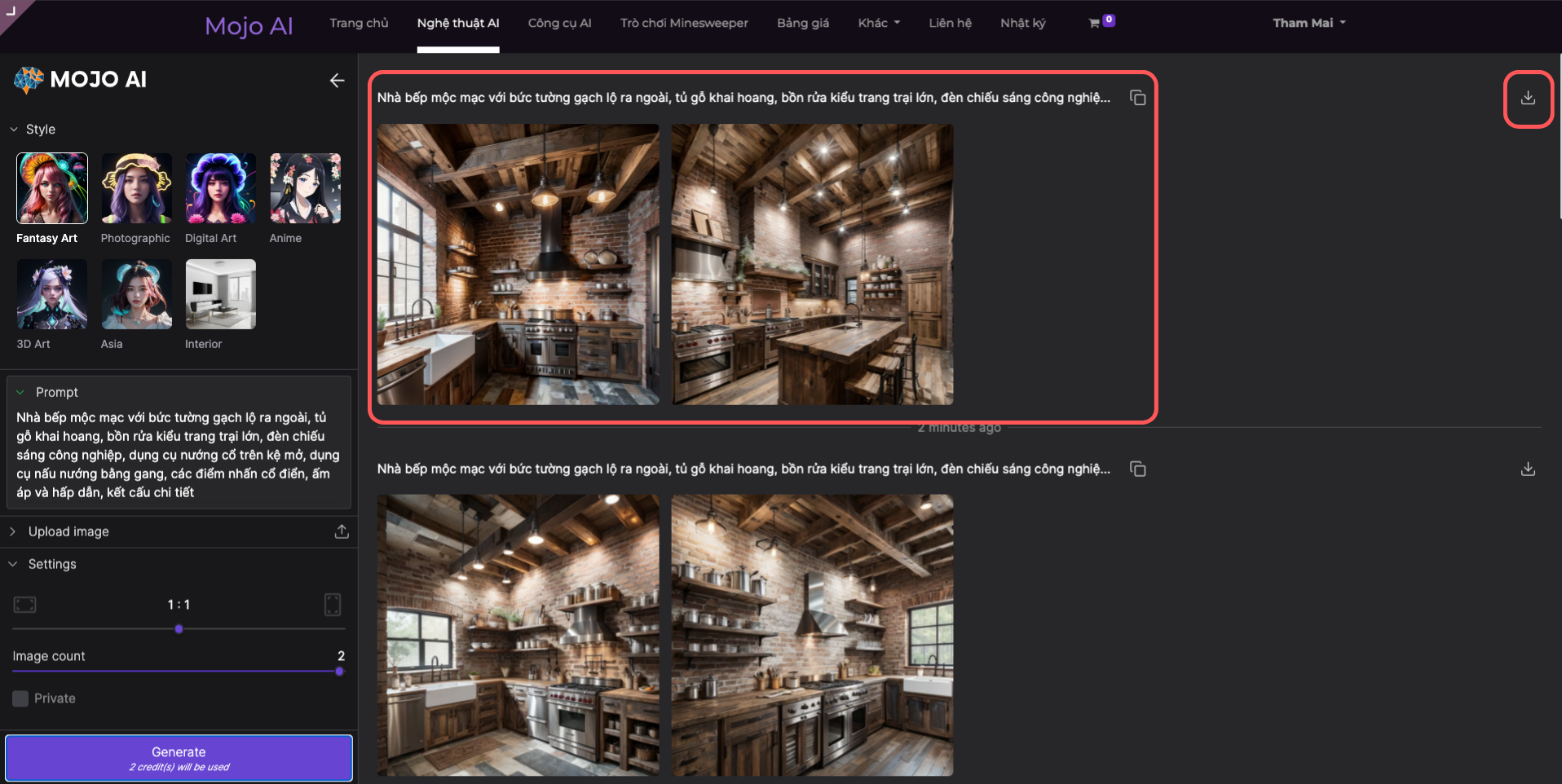Copy the first result's prompt text
This screenshot has width=1562, height=784.
point(1137,98)
